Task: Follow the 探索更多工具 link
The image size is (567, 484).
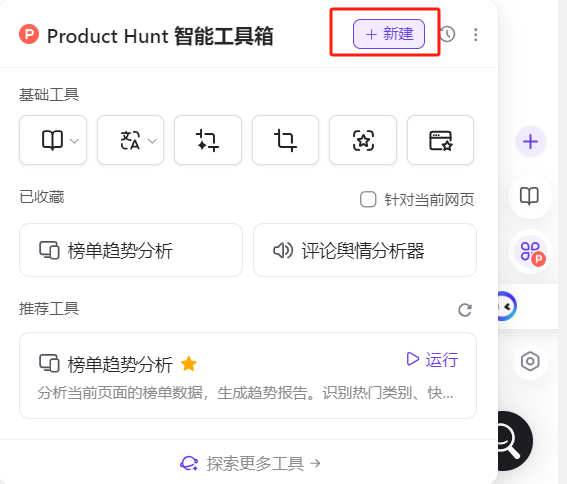Action: (x=250, y=463)
